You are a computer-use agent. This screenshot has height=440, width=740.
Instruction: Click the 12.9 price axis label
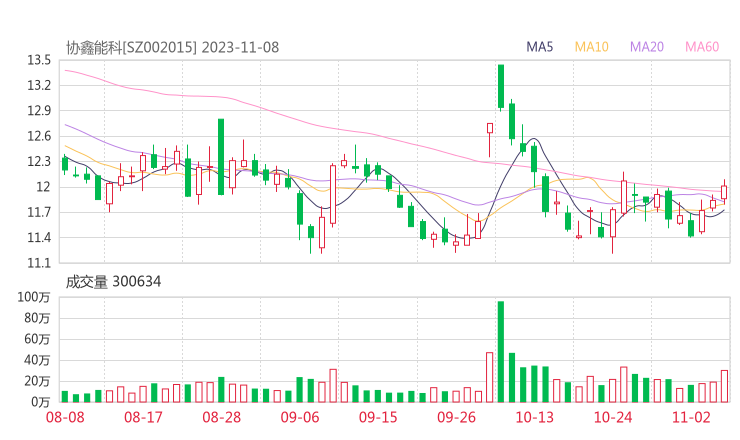[x=39, y=111]
